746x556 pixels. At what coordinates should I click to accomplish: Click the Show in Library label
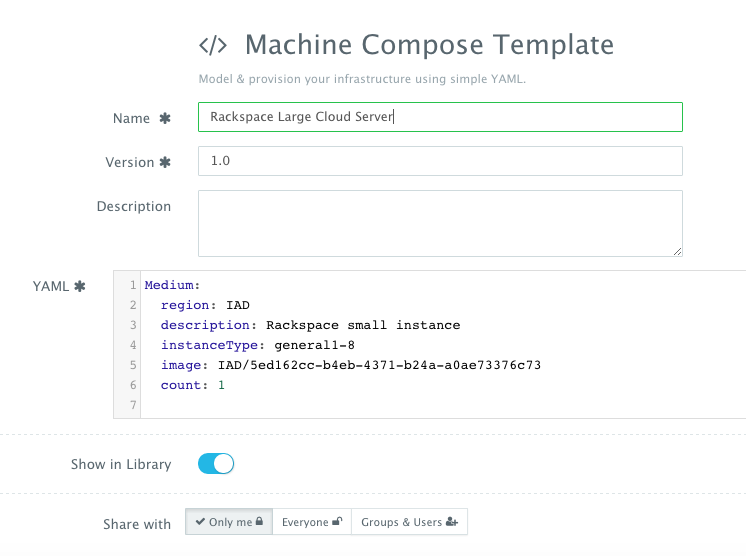tap(121, 464)
